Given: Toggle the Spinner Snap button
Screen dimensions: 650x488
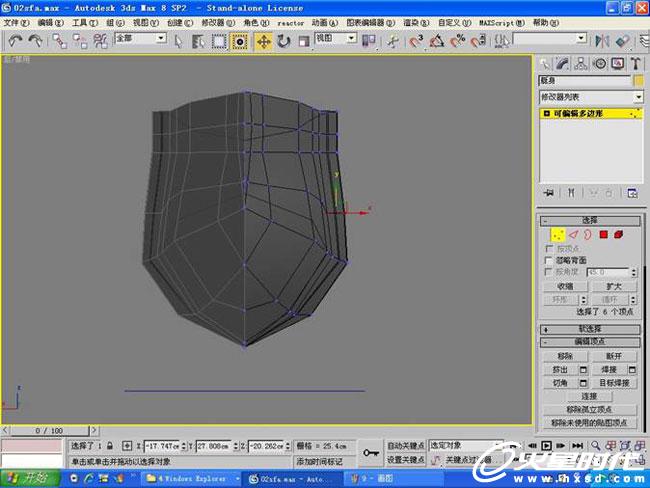Looking at the screenshot, I should (478, 41).
